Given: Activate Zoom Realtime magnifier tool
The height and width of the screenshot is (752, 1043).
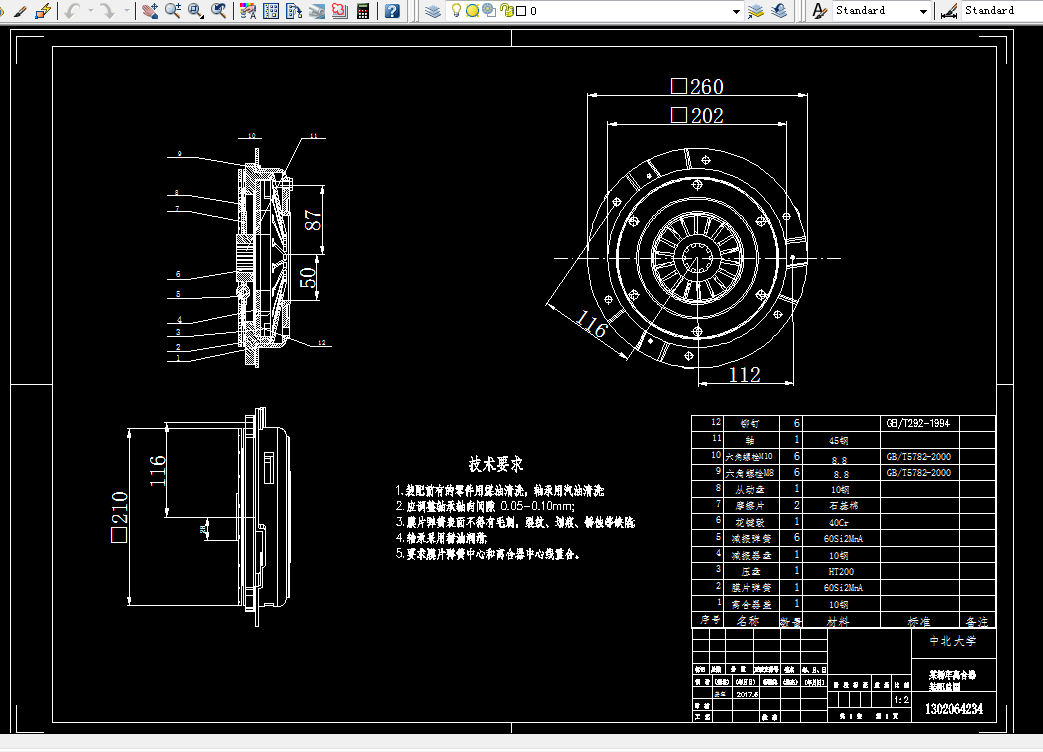Looking at the screenshot, I should [x=173, y=11].
